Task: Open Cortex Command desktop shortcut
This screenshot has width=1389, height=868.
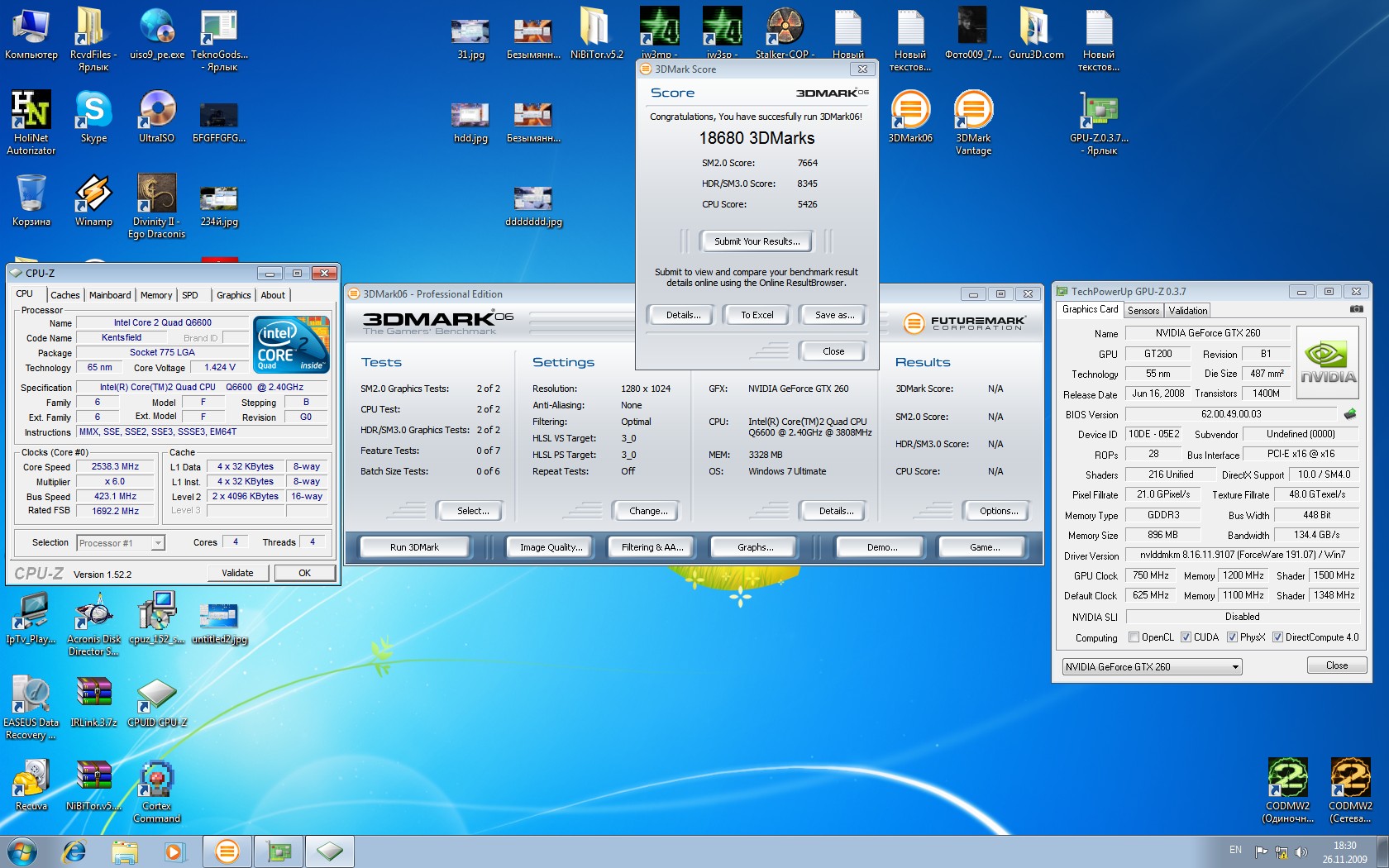Action: pos(156,791)
